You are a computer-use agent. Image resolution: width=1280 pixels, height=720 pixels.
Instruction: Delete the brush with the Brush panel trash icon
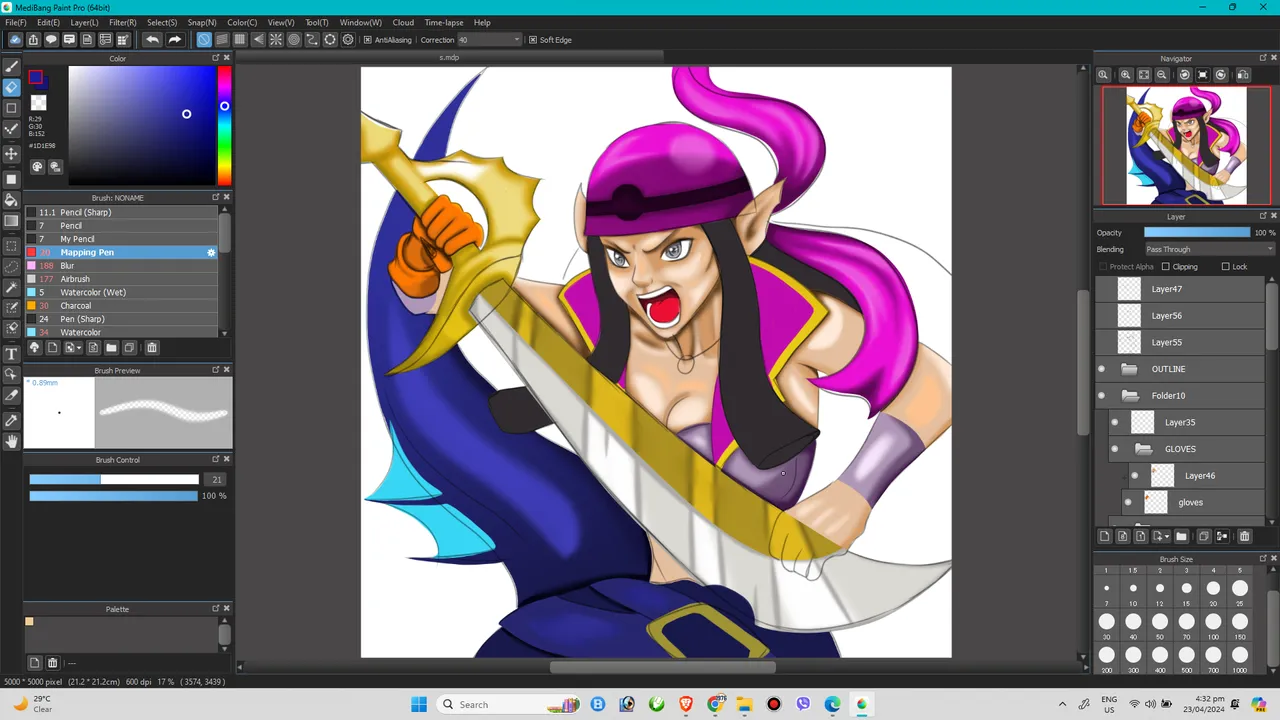[152, 348]
